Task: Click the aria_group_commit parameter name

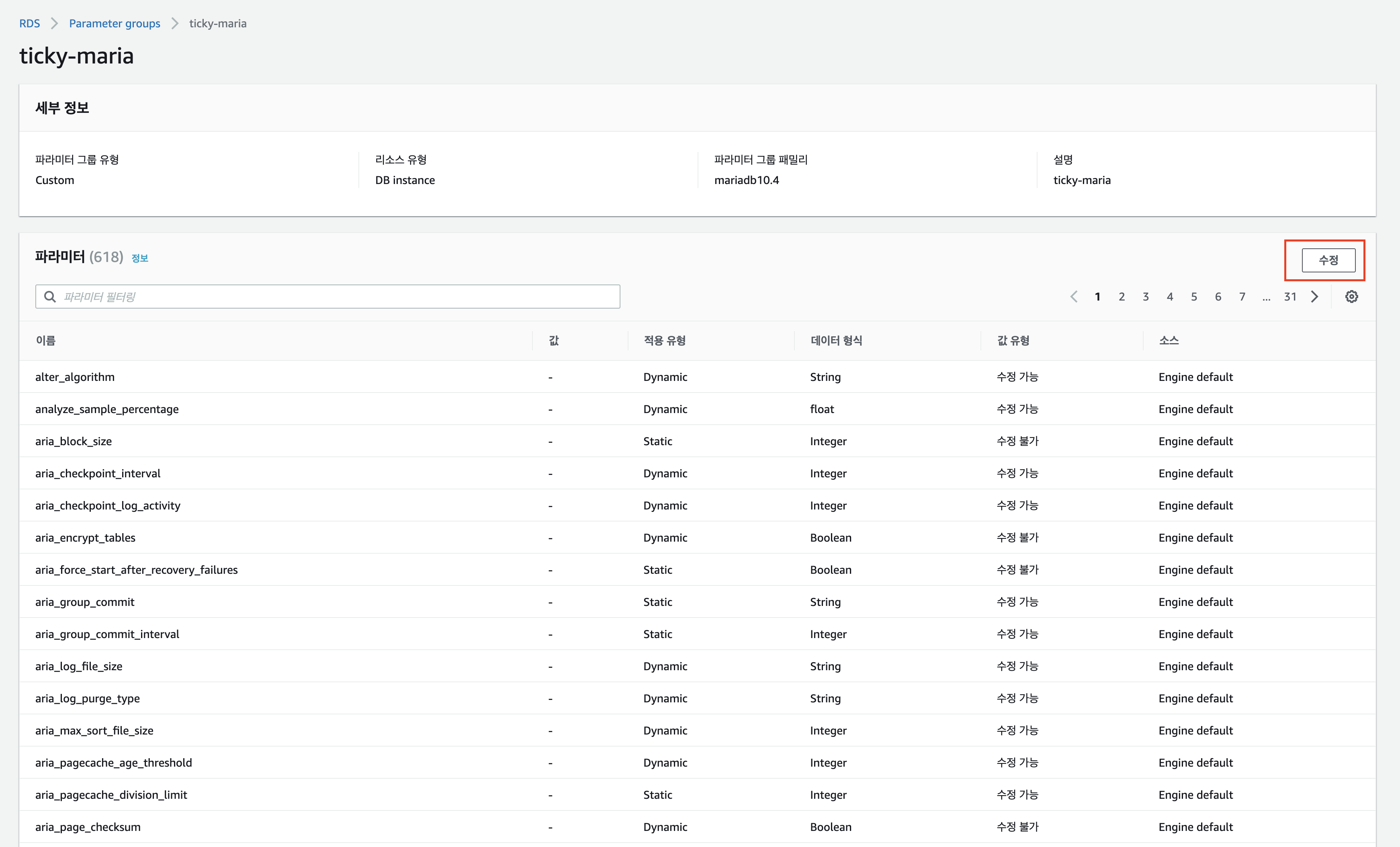Action: 85,601
